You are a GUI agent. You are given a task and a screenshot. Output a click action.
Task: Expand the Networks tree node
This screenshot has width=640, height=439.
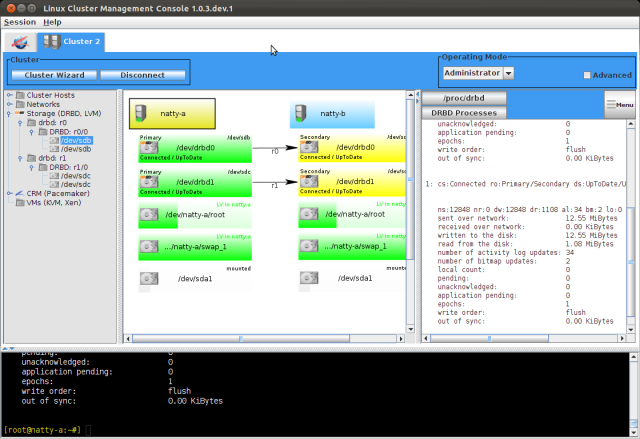point(9,104)
